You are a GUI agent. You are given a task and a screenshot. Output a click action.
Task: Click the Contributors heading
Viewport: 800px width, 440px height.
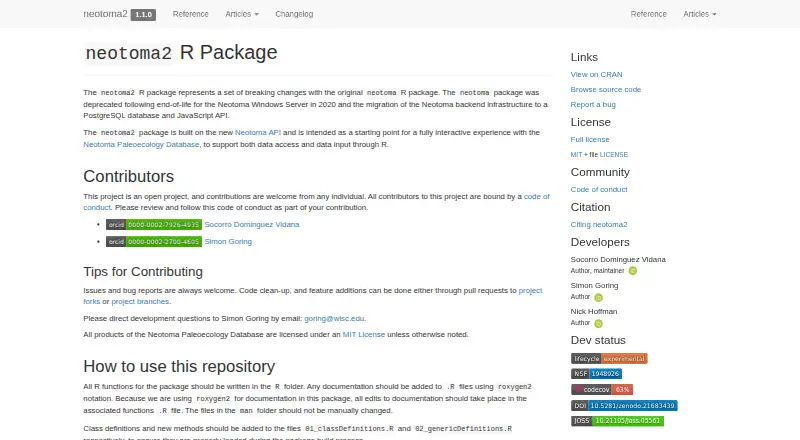(x=129, y=176)
